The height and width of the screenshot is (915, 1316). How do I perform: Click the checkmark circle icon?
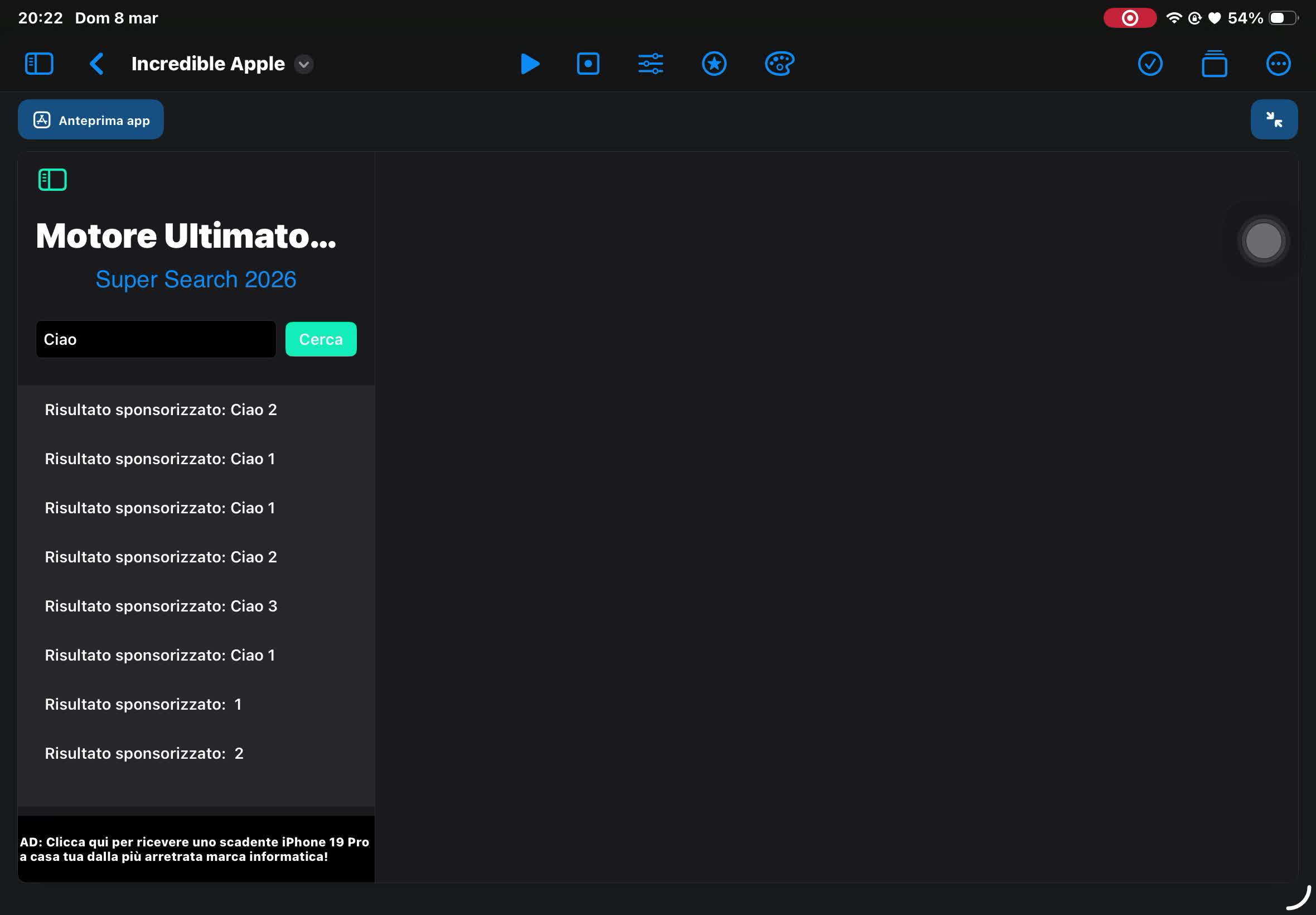tap(1150, 64)
